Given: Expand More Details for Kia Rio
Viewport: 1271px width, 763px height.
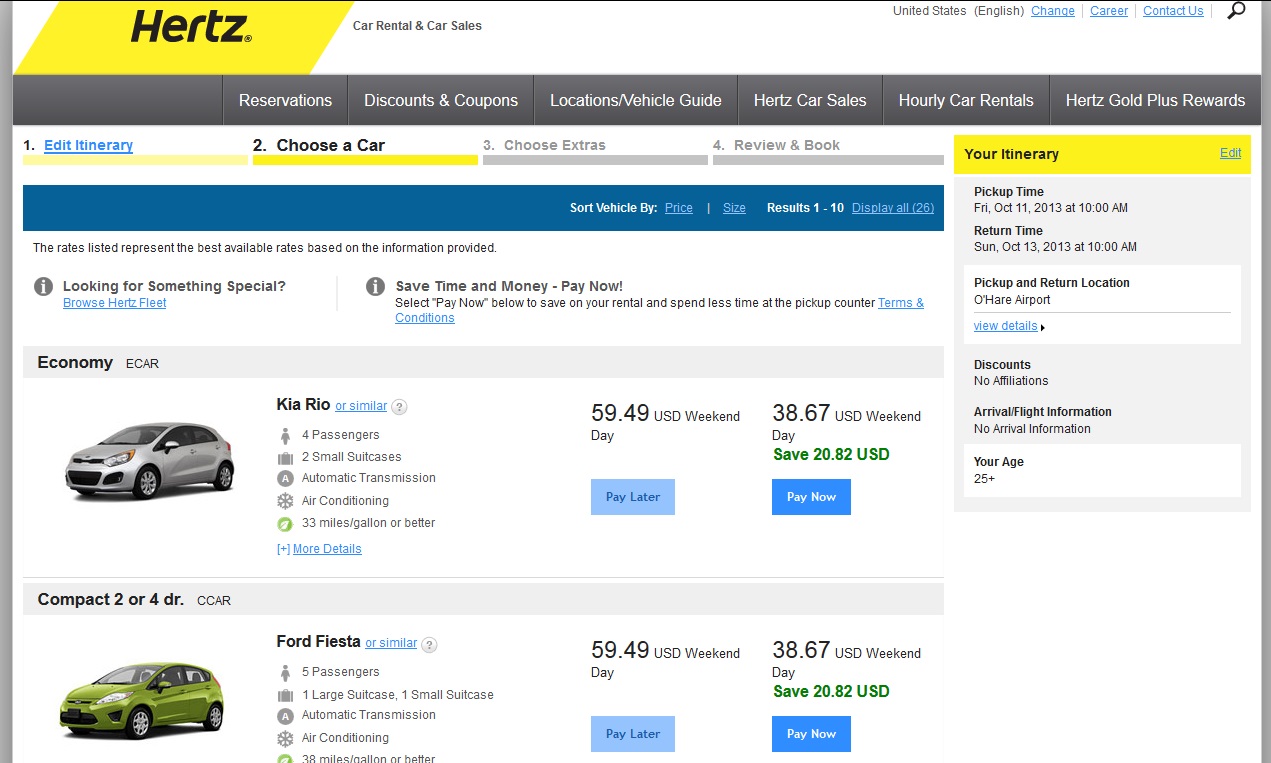Looking at the screenshot, I should (x=319, y=549).
